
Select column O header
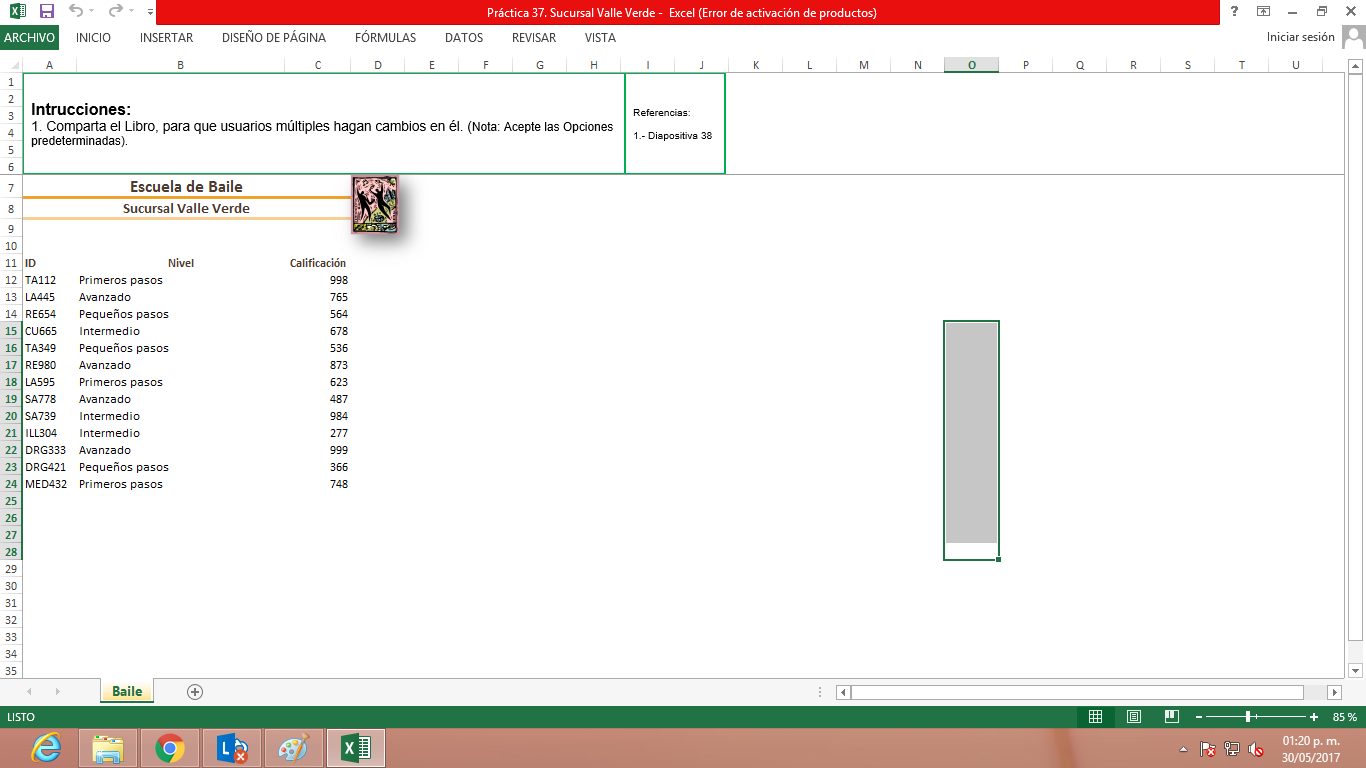[x=971, y=65]
